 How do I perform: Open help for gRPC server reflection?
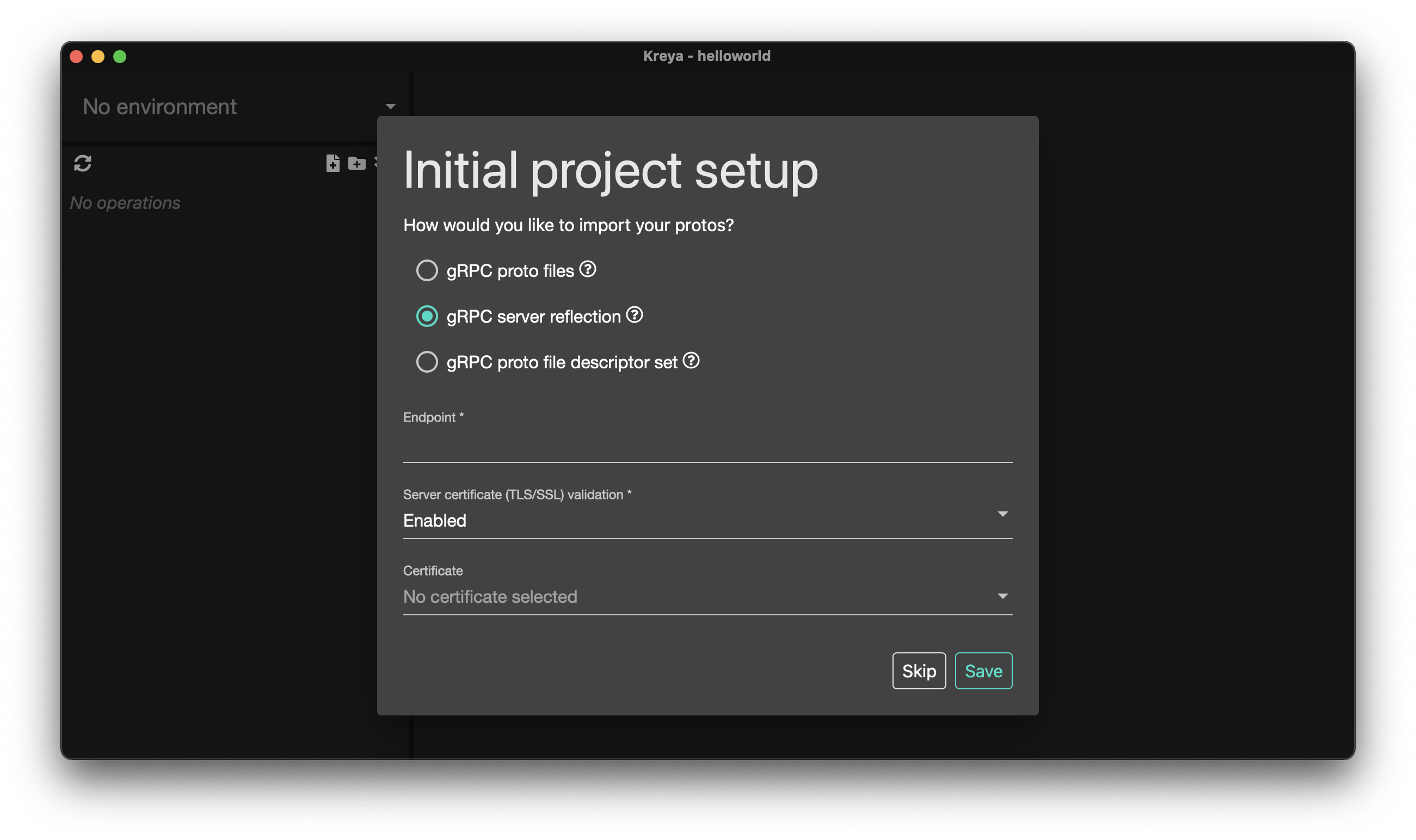[x=634, y=314]
